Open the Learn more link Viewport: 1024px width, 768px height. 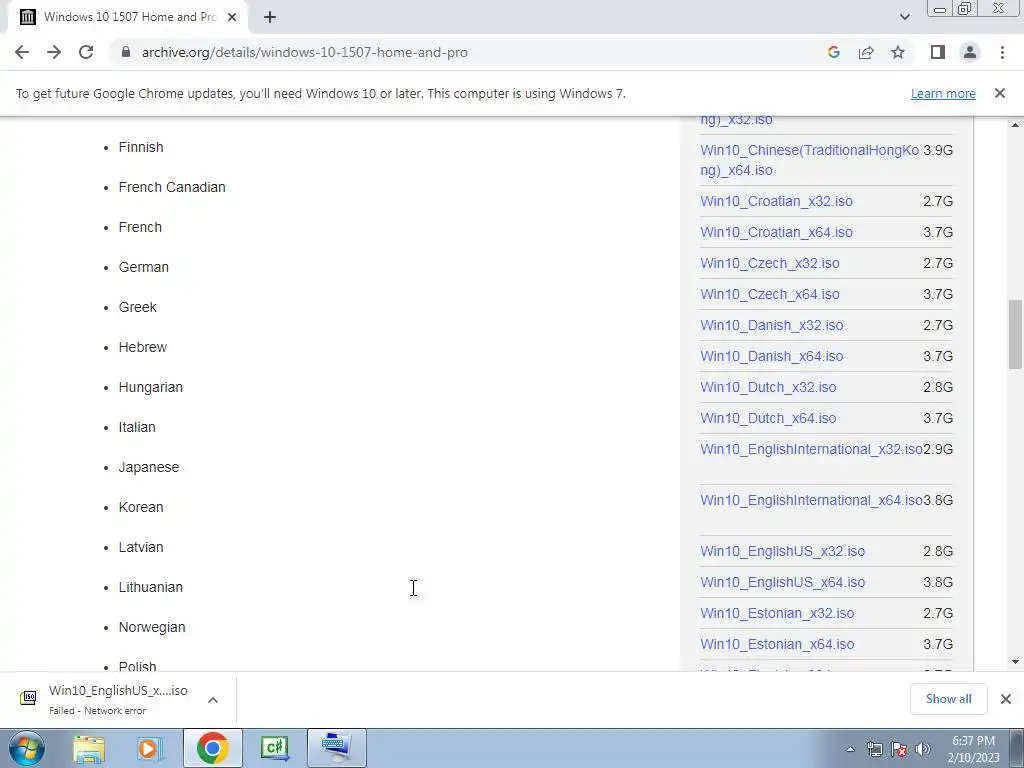click(943, 93)
